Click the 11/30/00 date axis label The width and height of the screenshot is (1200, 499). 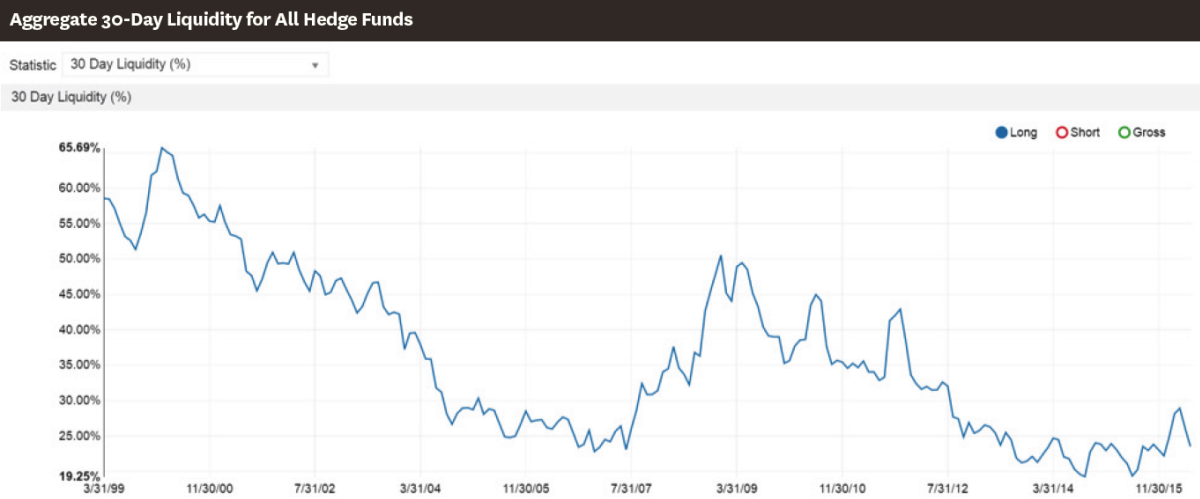[x=210, y=489]
